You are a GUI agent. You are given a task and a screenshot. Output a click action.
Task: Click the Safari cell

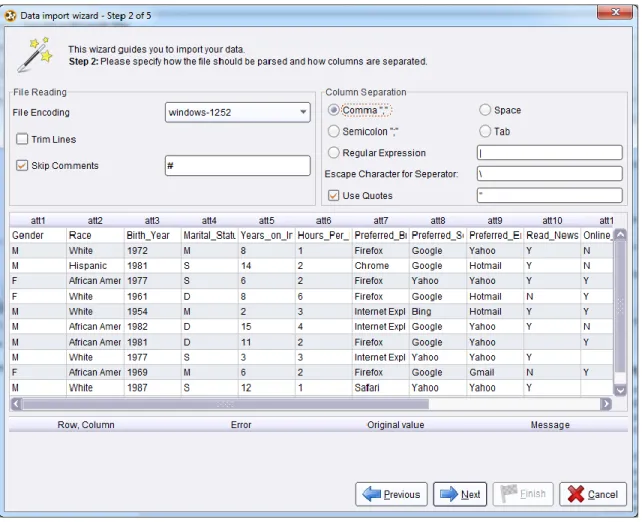click(381, 388)
